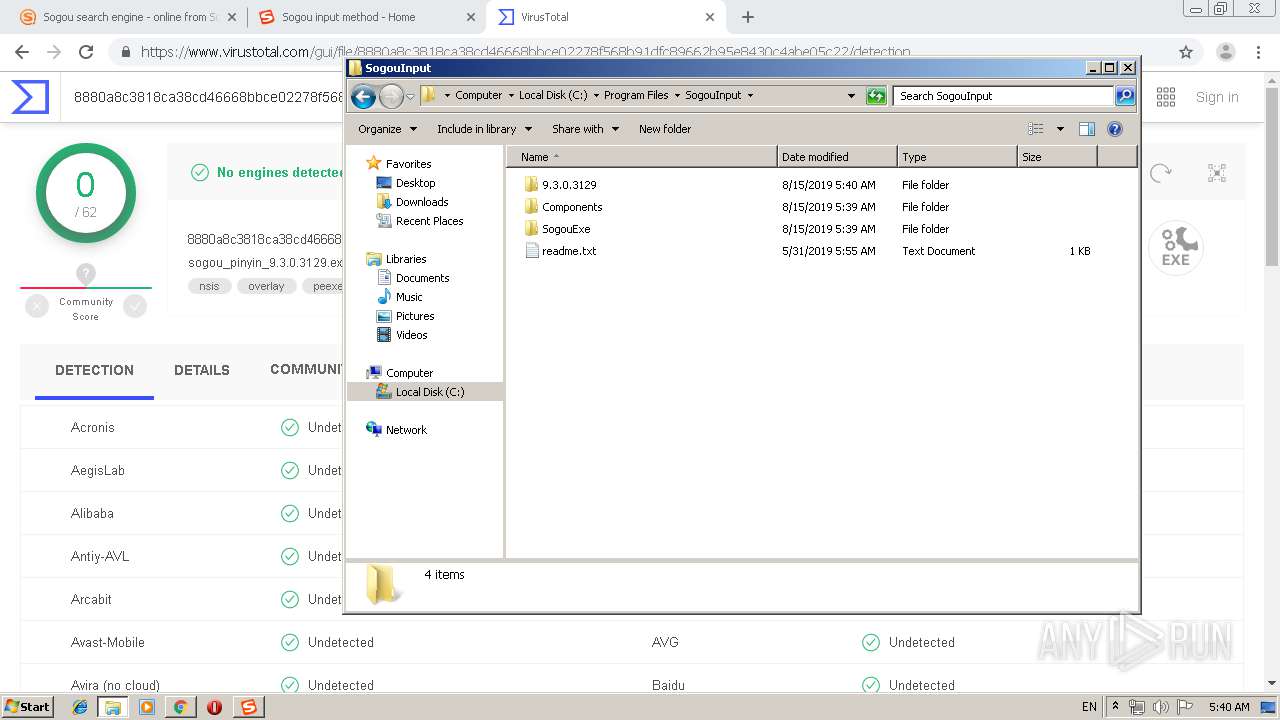Open Libraries in navigation pane

click(406, 259)
